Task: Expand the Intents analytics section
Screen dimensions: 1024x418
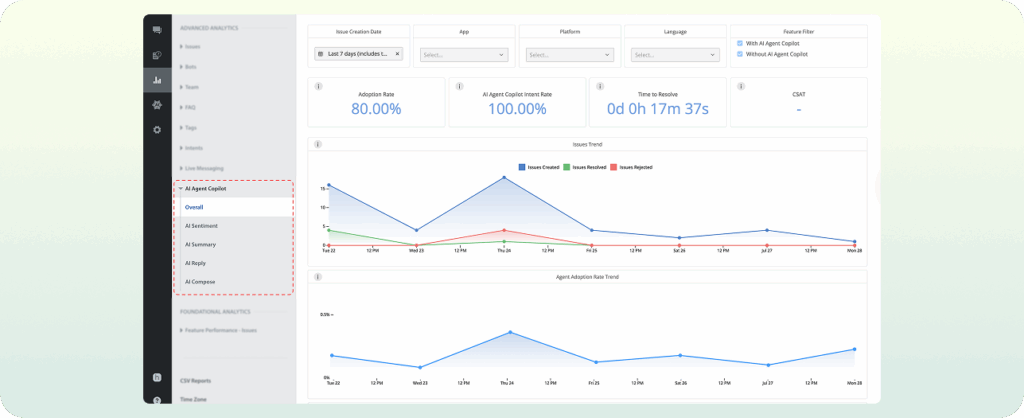Action: click(191, 148)
